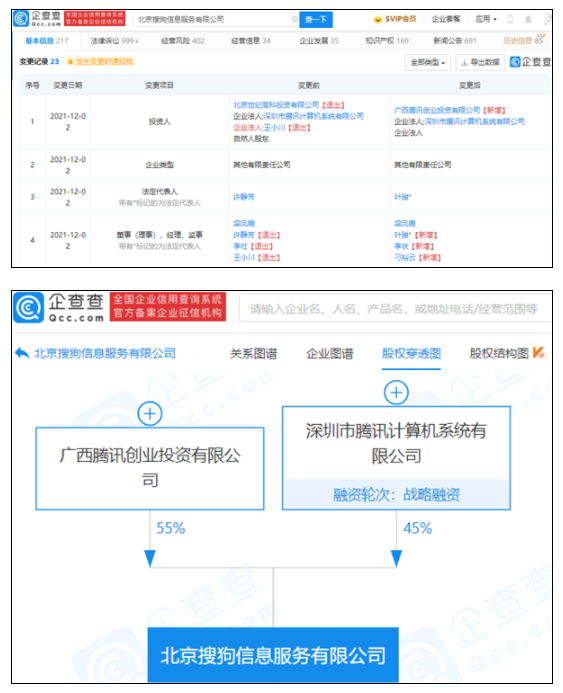Viewport: 563px width, 693px height.
Task: Open notifications via the bell icon
Action: pyautogui.click(x=528, y=19)
